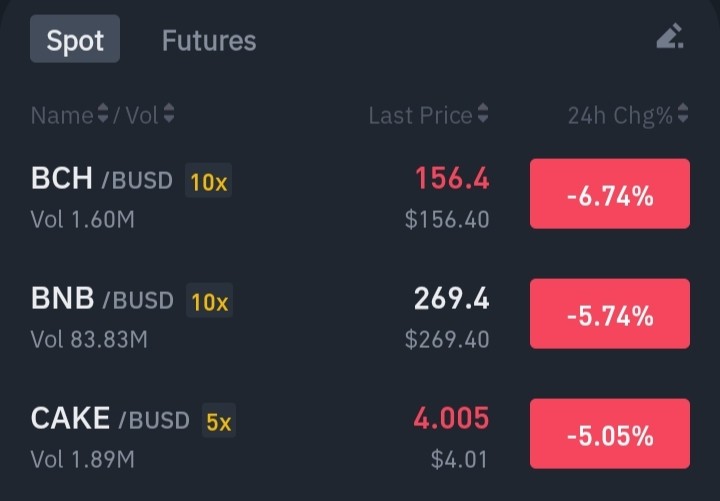The width and height of the screenshot is (720, 501).
Task: Sort by Last Price arrow icon
Action: [x=483, y=113]
